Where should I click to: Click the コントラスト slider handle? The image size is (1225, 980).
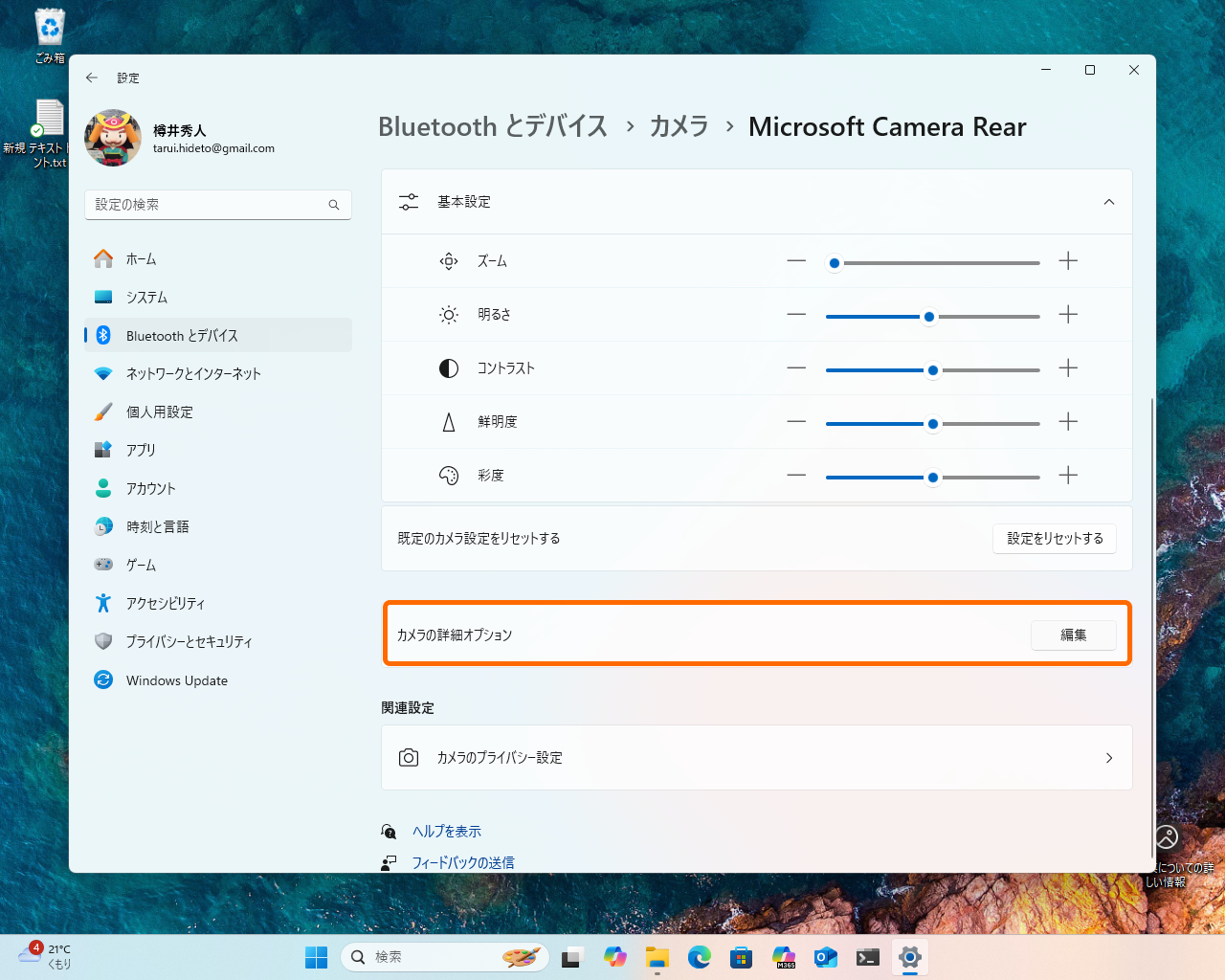click(933, 370)
